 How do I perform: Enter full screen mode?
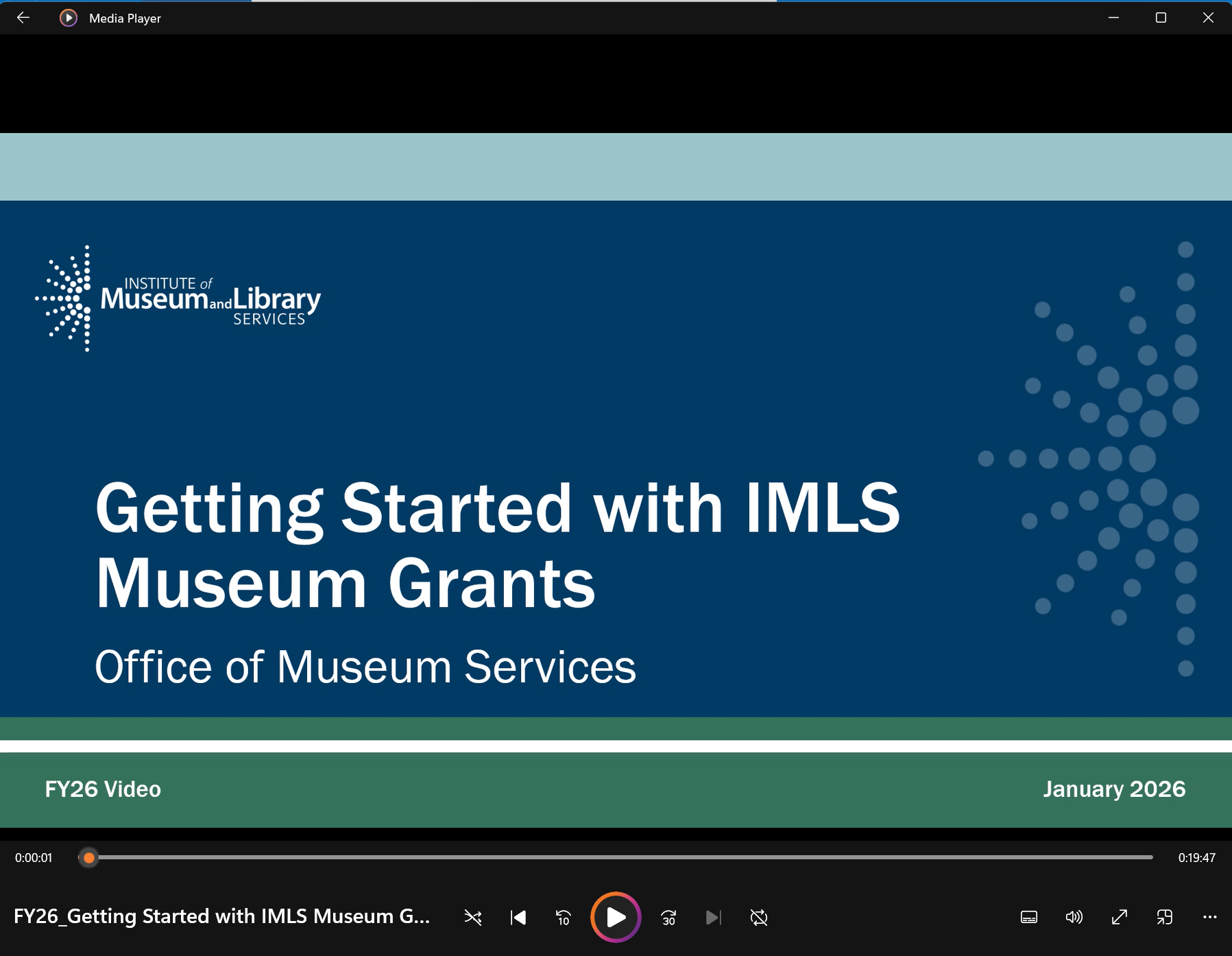pyautogui.click(x=1118, y=917)
